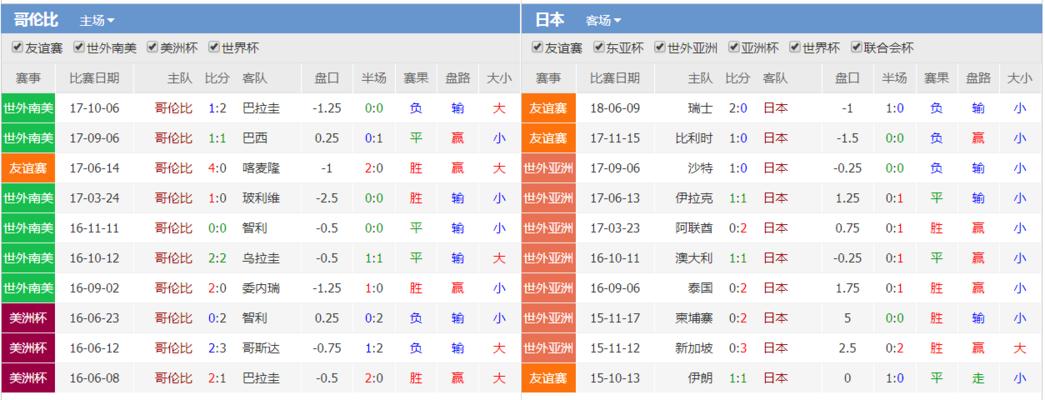Toggle 世界杯 checkbox under 哥伦比
The height and width of the screenshot is (400, 1045).
213,48
